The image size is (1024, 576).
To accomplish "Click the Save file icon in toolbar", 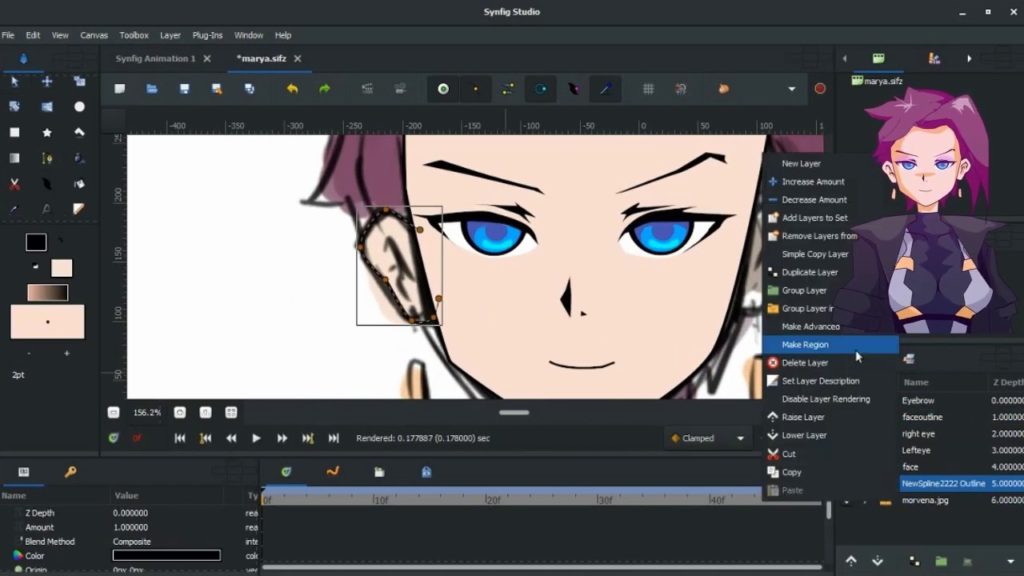I will [184, 89].
